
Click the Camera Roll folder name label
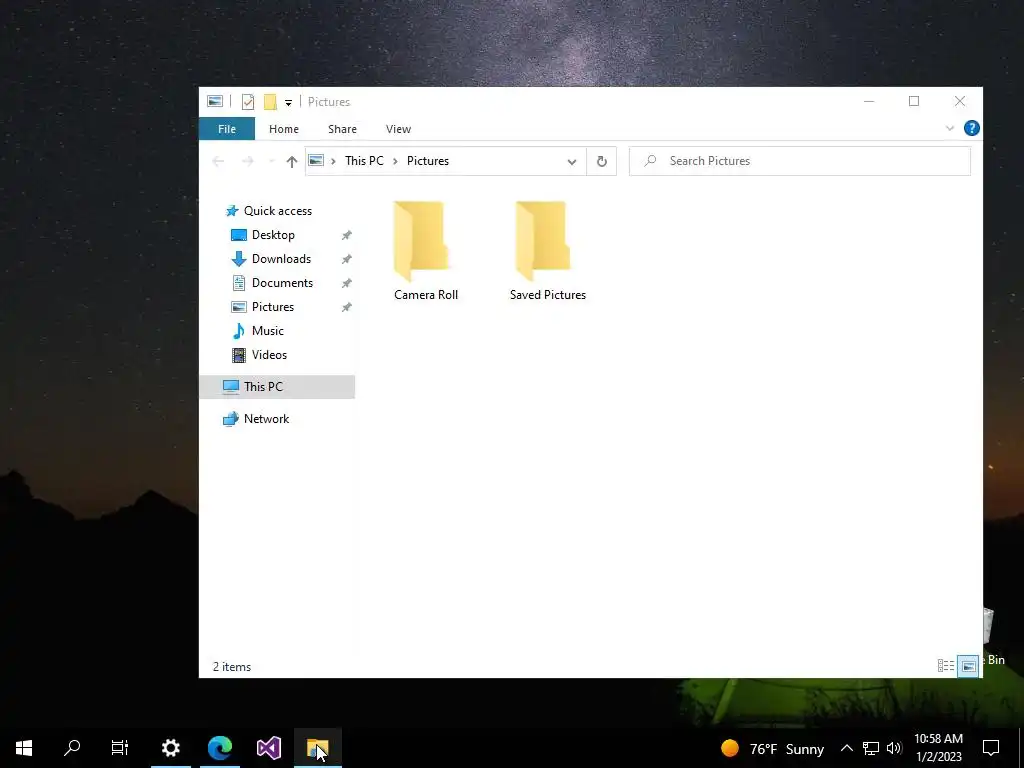(x=426, y=295)
